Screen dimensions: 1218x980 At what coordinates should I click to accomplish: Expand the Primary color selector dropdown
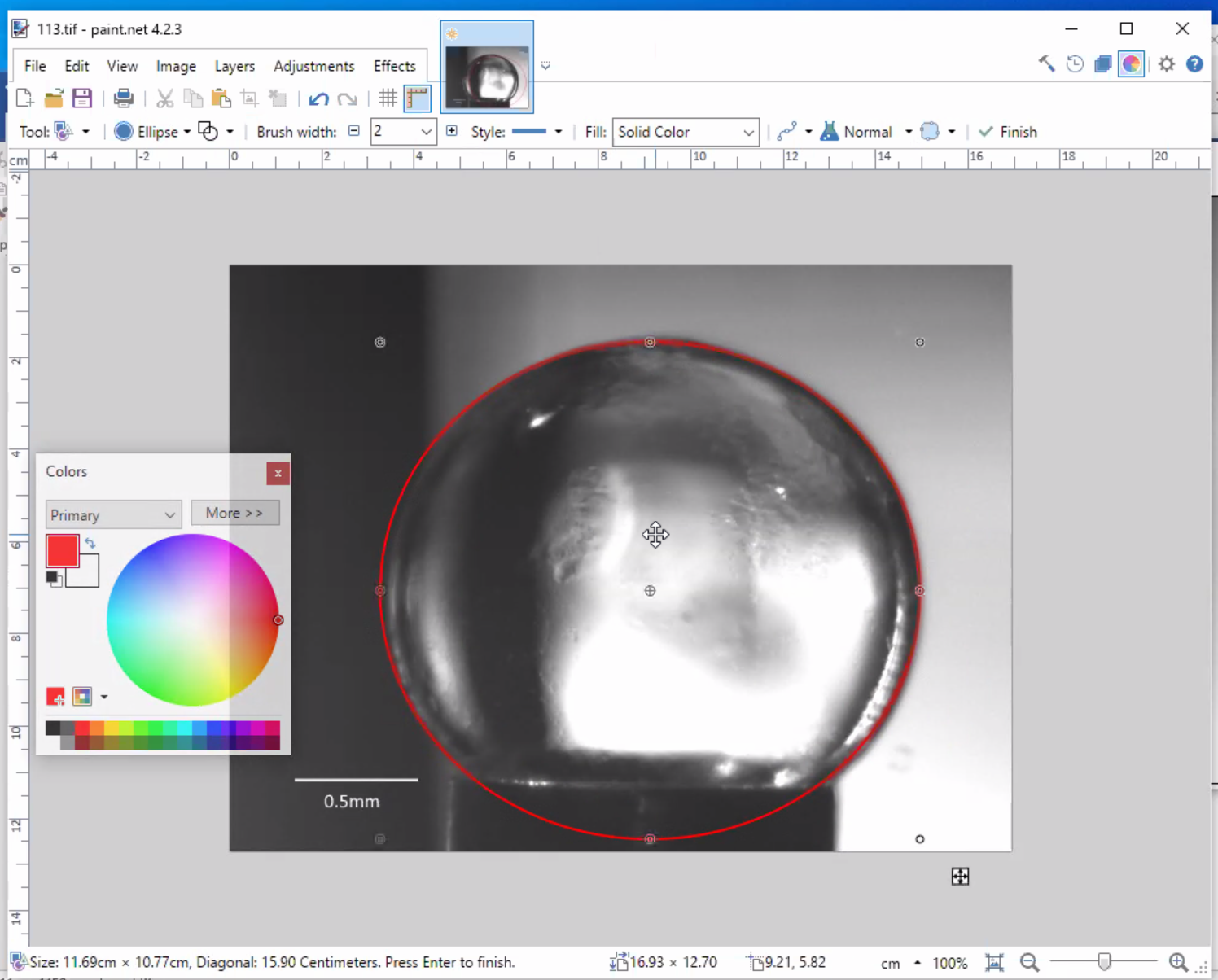112,515
